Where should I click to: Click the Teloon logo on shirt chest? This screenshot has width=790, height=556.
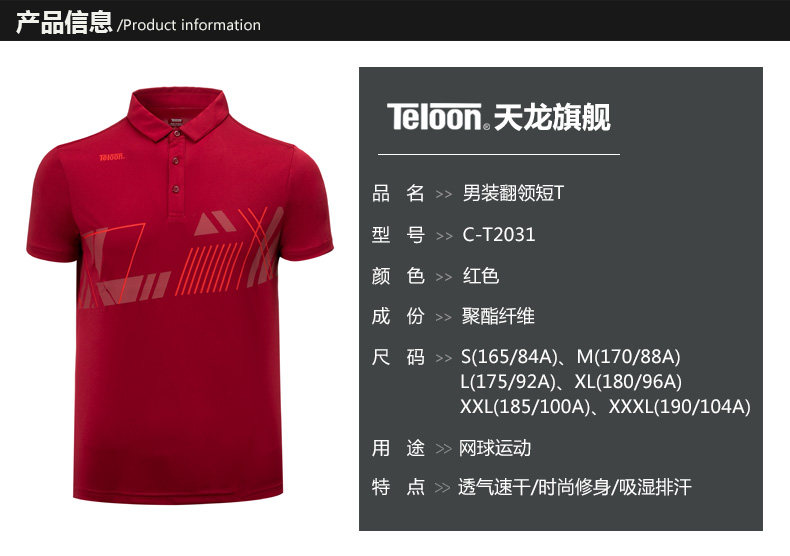(111, 157)
